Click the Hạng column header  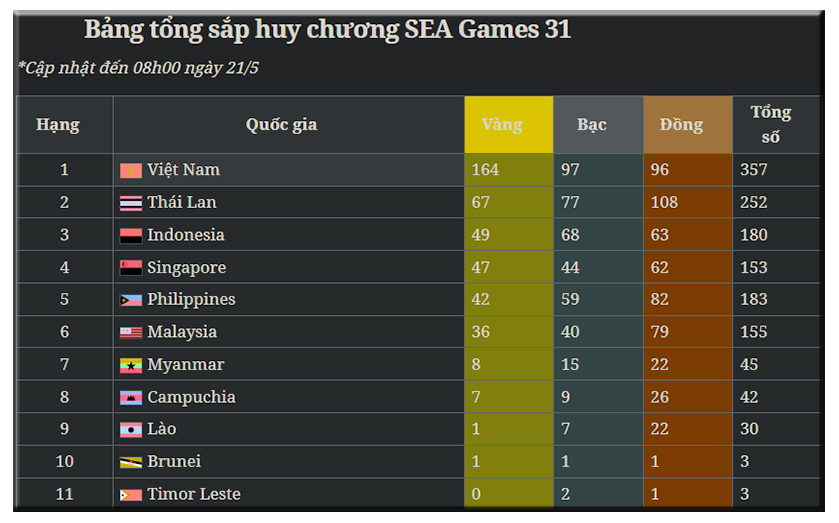pyautogui.click(x=58, y=125)
